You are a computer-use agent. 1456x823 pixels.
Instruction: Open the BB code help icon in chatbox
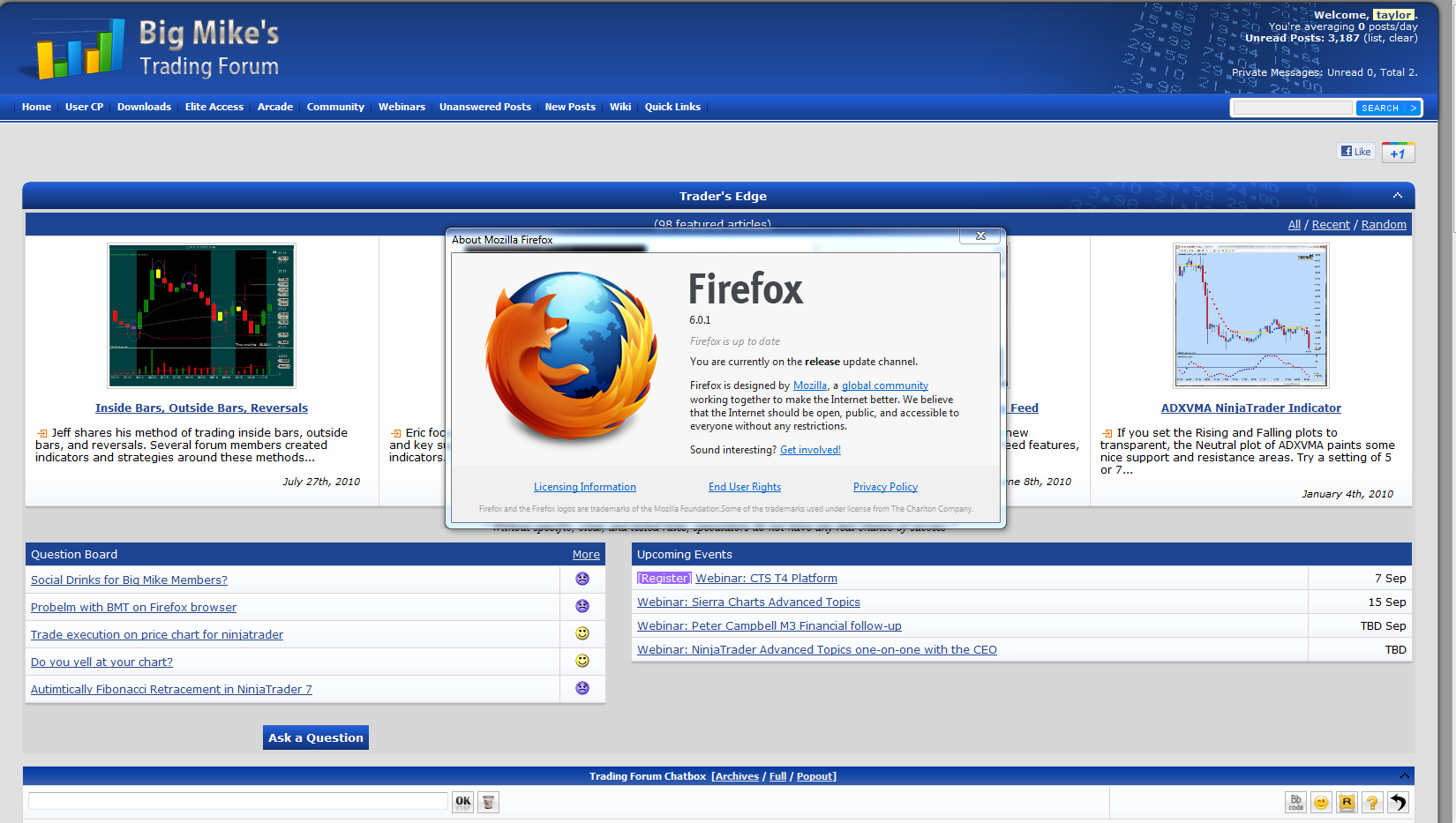tap(1295, 802)
